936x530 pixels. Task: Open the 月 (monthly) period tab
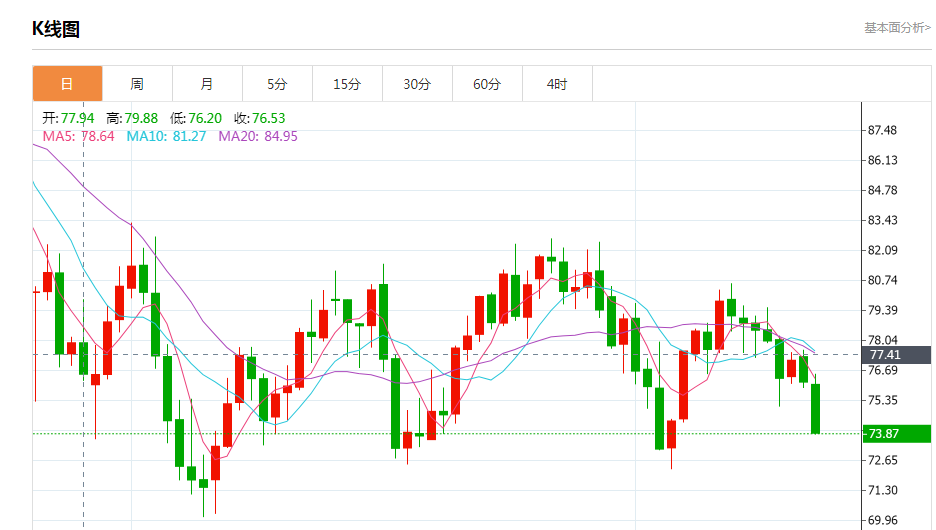point(207,84)
